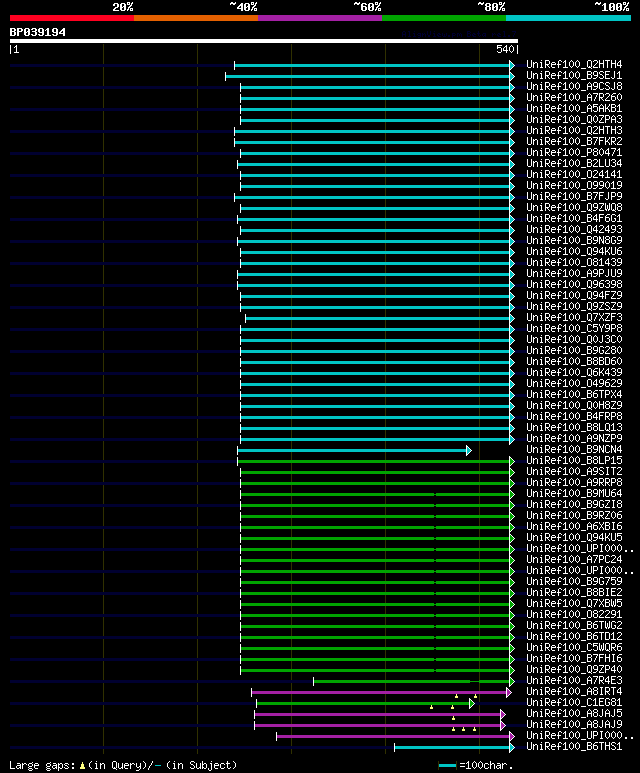Open the UniRef100_B4F6G1 hit
640x773 pixels.
[574, 218]
